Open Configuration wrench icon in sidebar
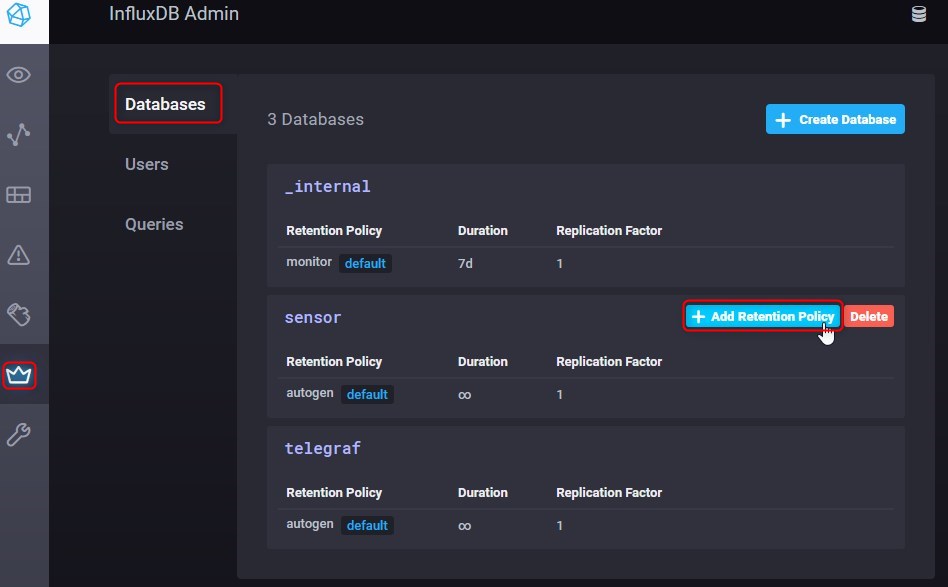This screenshot has height=587, width=948. (x=19, y=435)
